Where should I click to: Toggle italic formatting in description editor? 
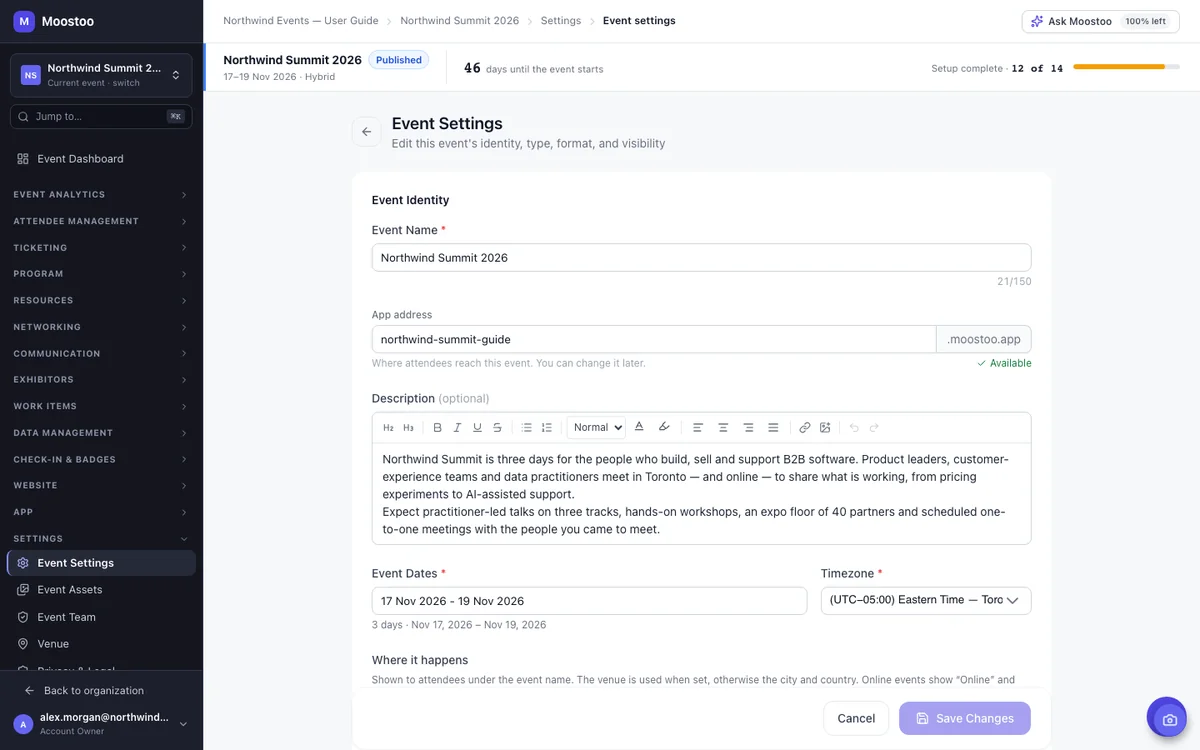(457, 428)
